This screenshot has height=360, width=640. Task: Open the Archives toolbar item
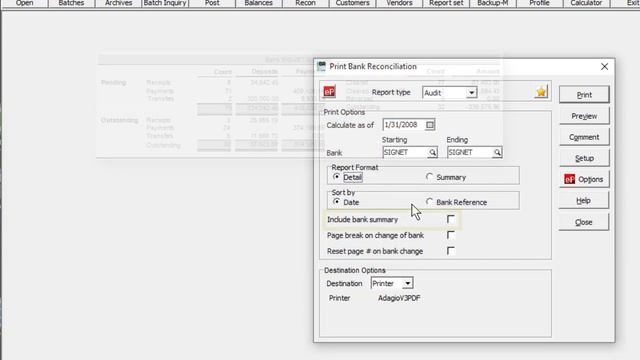118,3
